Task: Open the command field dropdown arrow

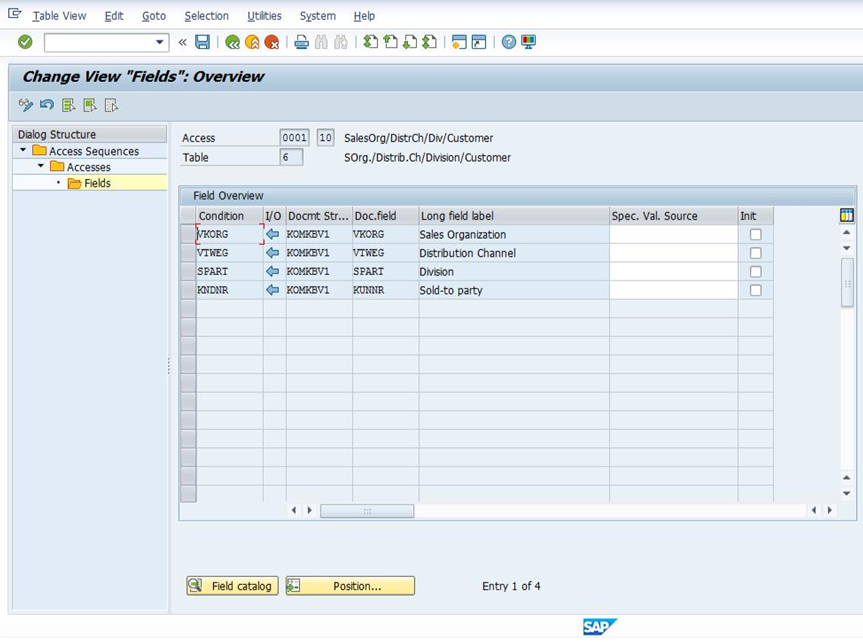Action: point(159,42)
